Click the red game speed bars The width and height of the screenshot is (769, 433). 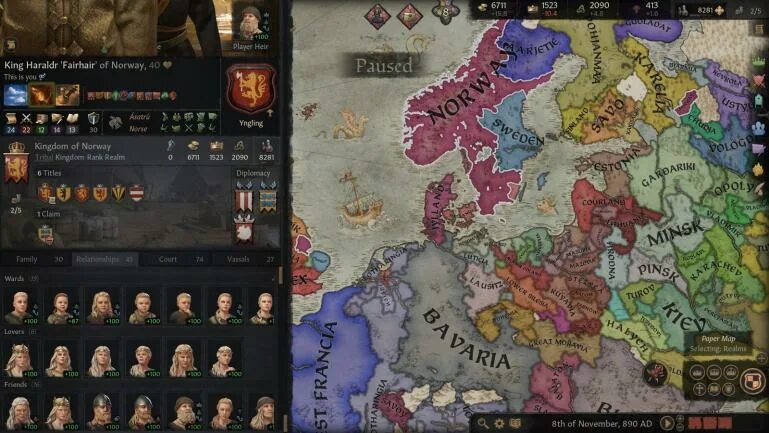710,423
